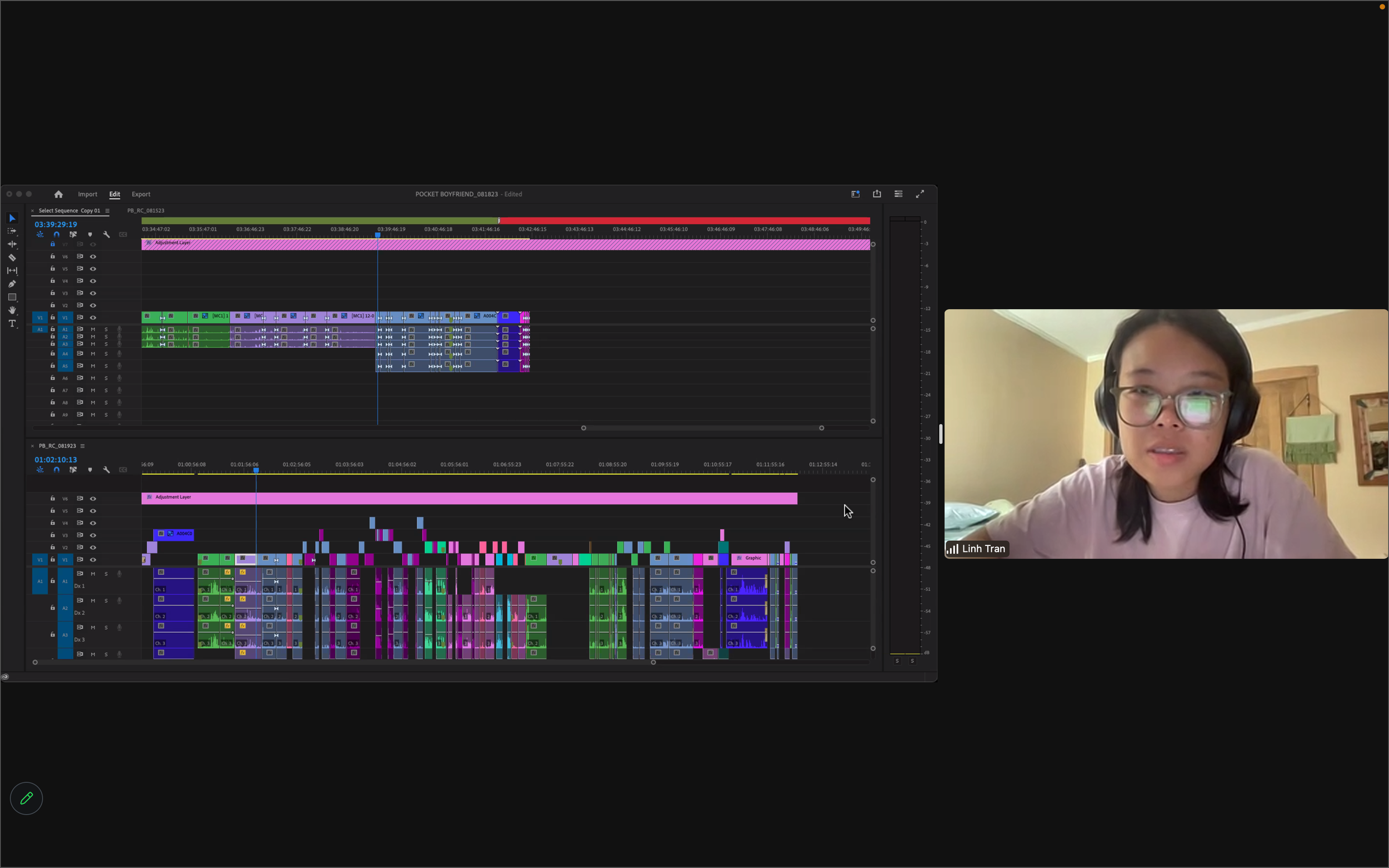
Task: Toggle snapping magnet in upper timeline
Action: tap(56, 235)
